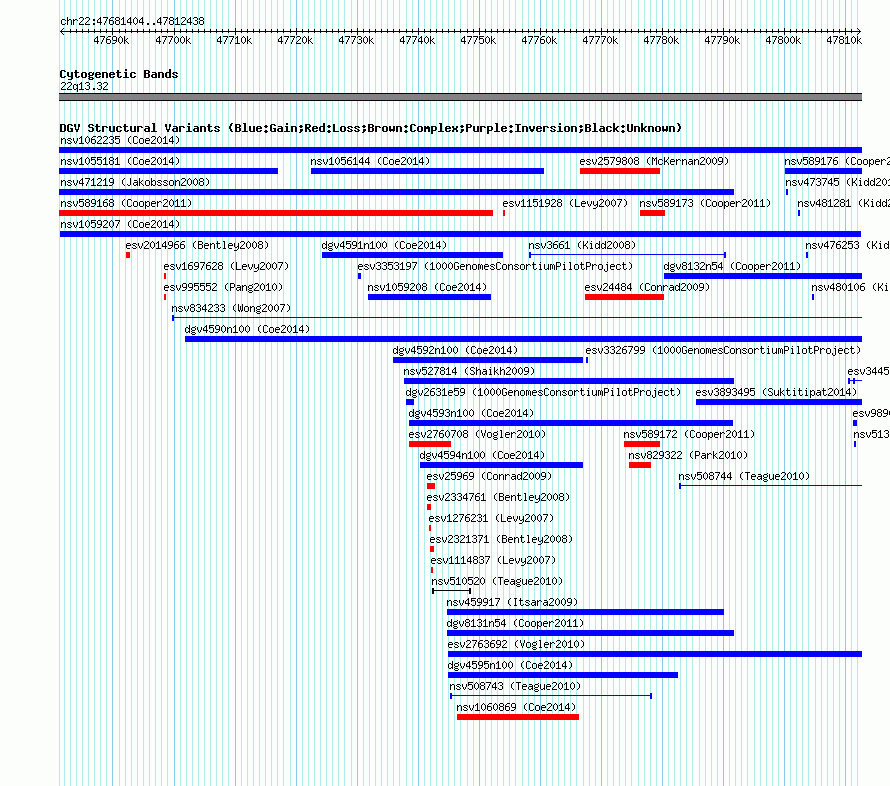This screenshot has width=890, height=786.
Task: Click esv2321371 (Bentley2008) label
Action: tap(501, 539)
